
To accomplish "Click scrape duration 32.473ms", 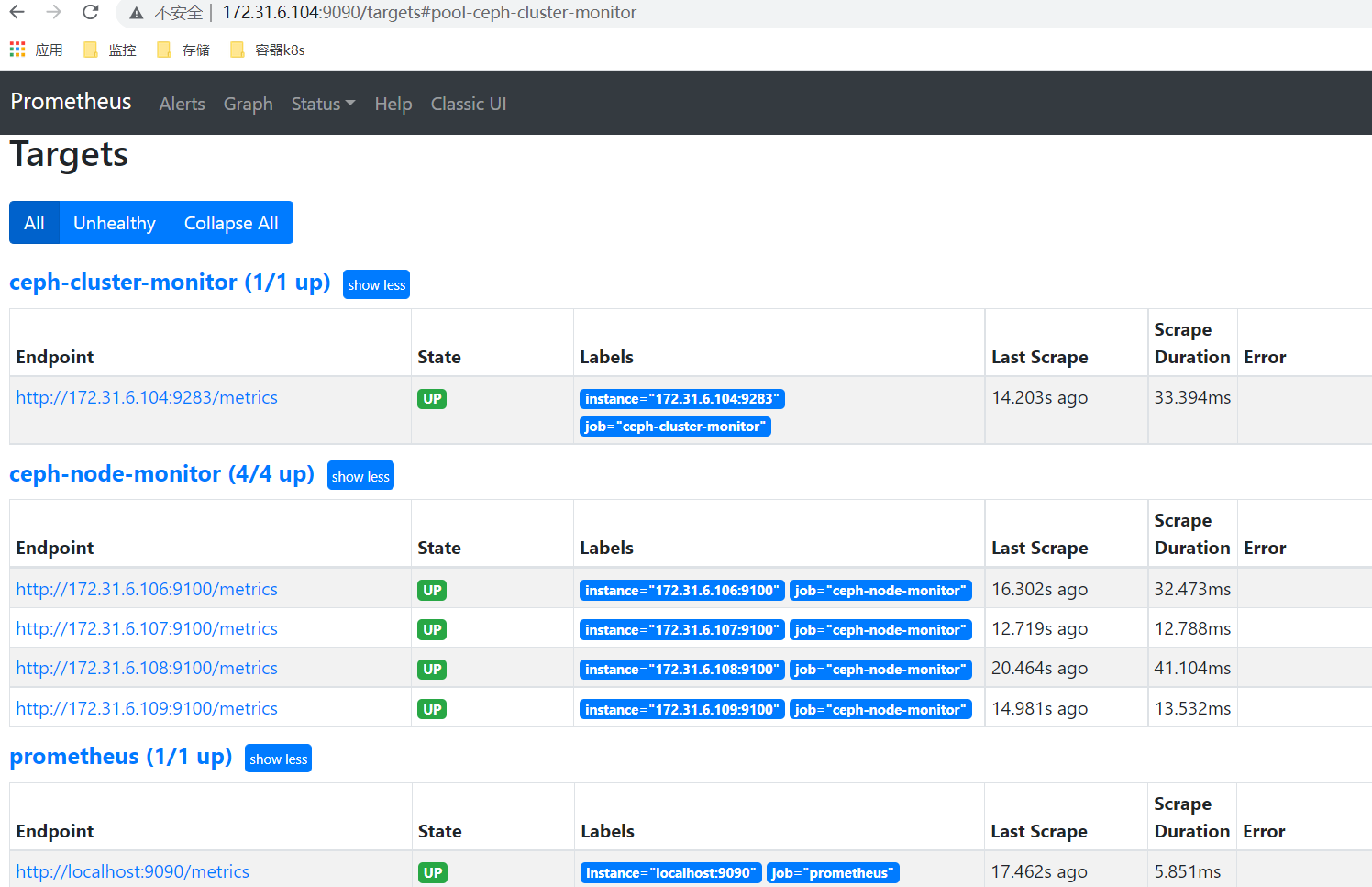I will [x=1192, y=589].
